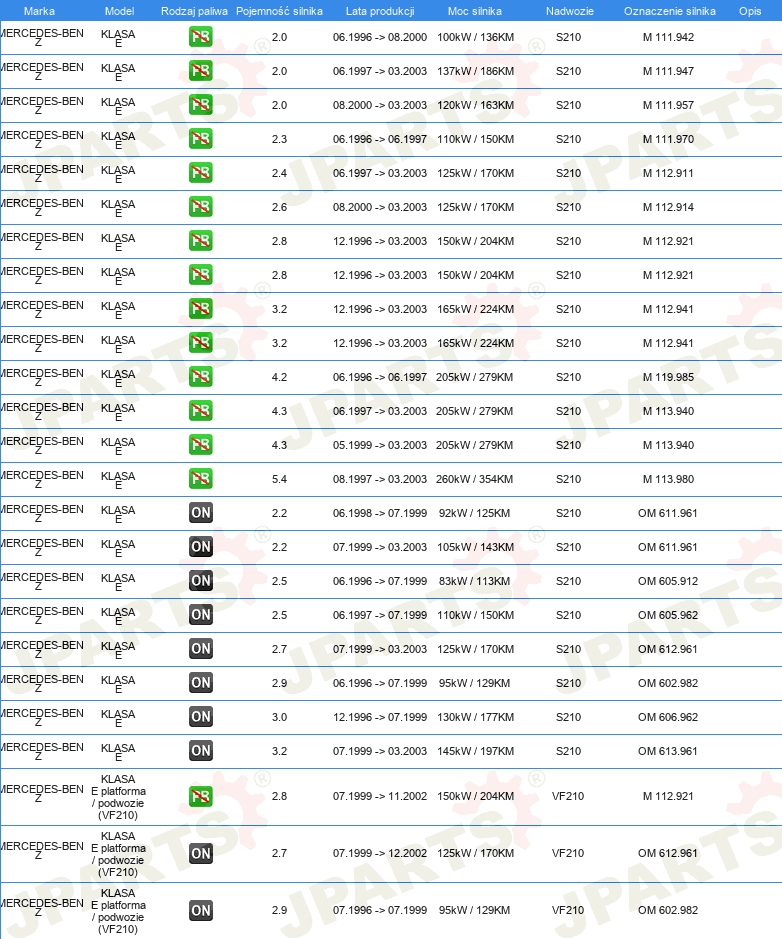Click production years 06.1996 -> 08.2000

380,37
